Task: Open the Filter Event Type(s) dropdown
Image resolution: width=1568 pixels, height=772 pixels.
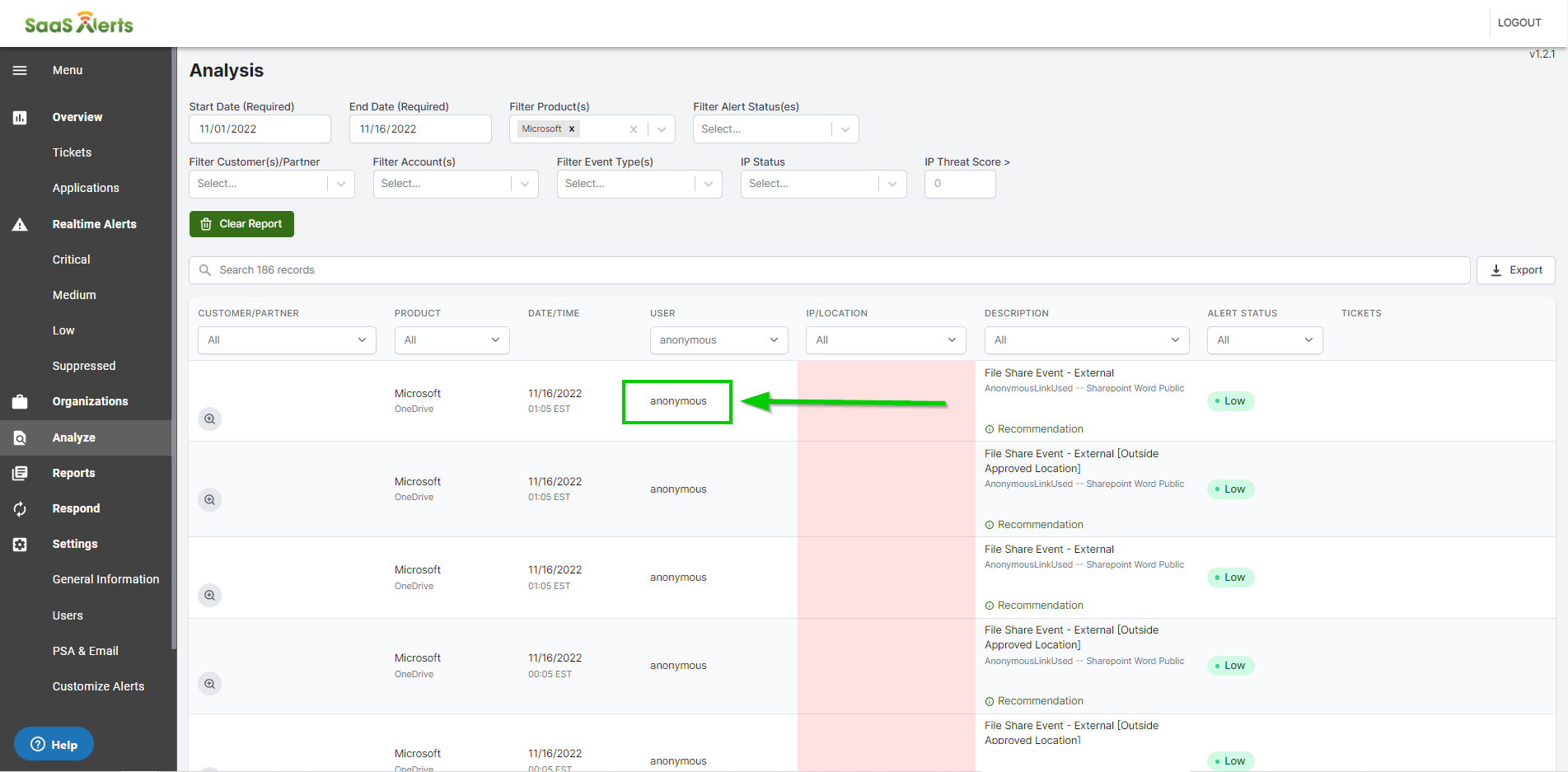Action: point(639,184)
